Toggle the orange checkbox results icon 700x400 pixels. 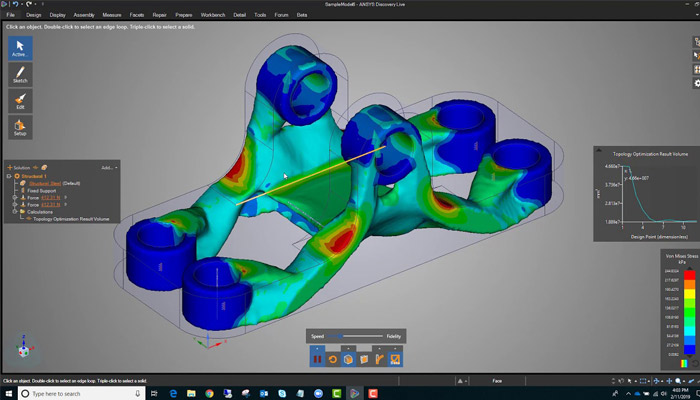395,359
